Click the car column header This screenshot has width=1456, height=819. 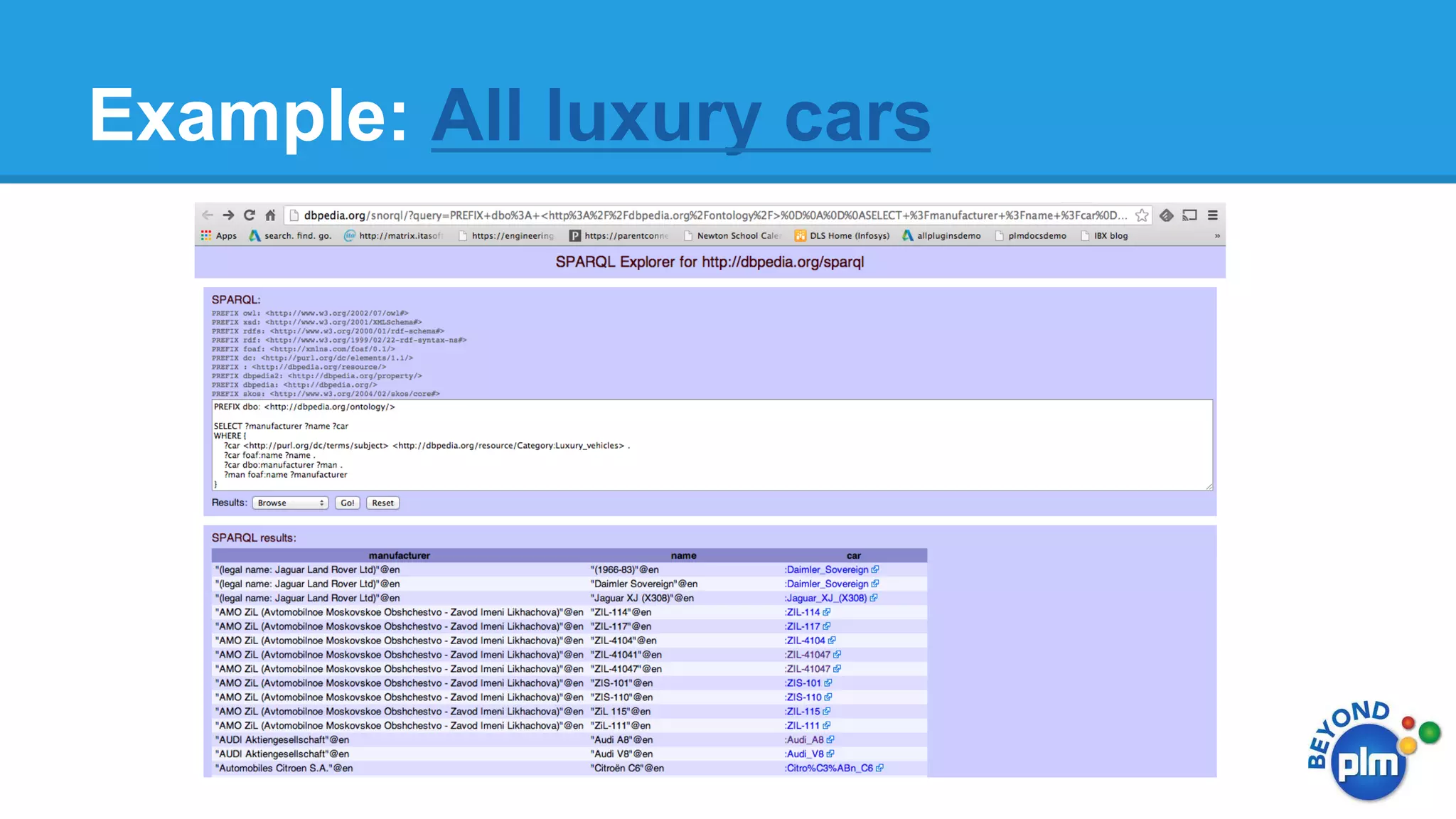(853, 555)
